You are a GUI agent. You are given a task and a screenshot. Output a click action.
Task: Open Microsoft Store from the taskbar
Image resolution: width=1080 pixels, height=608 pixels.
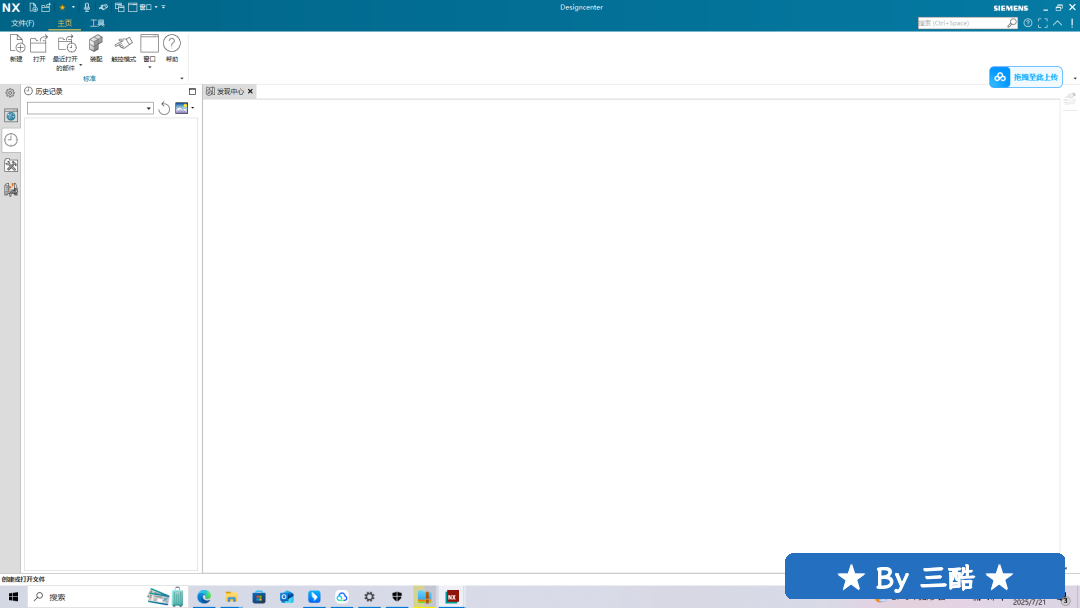[259, 597]
